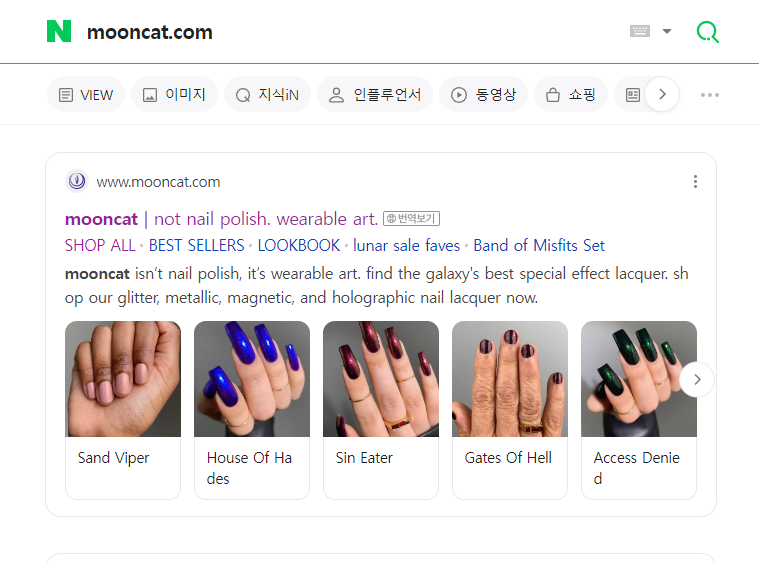This screenshot has height=562, width=759.
Task: Open the on-screen keyboard icon
Action: pyautogui.click(x=639, y=31)
